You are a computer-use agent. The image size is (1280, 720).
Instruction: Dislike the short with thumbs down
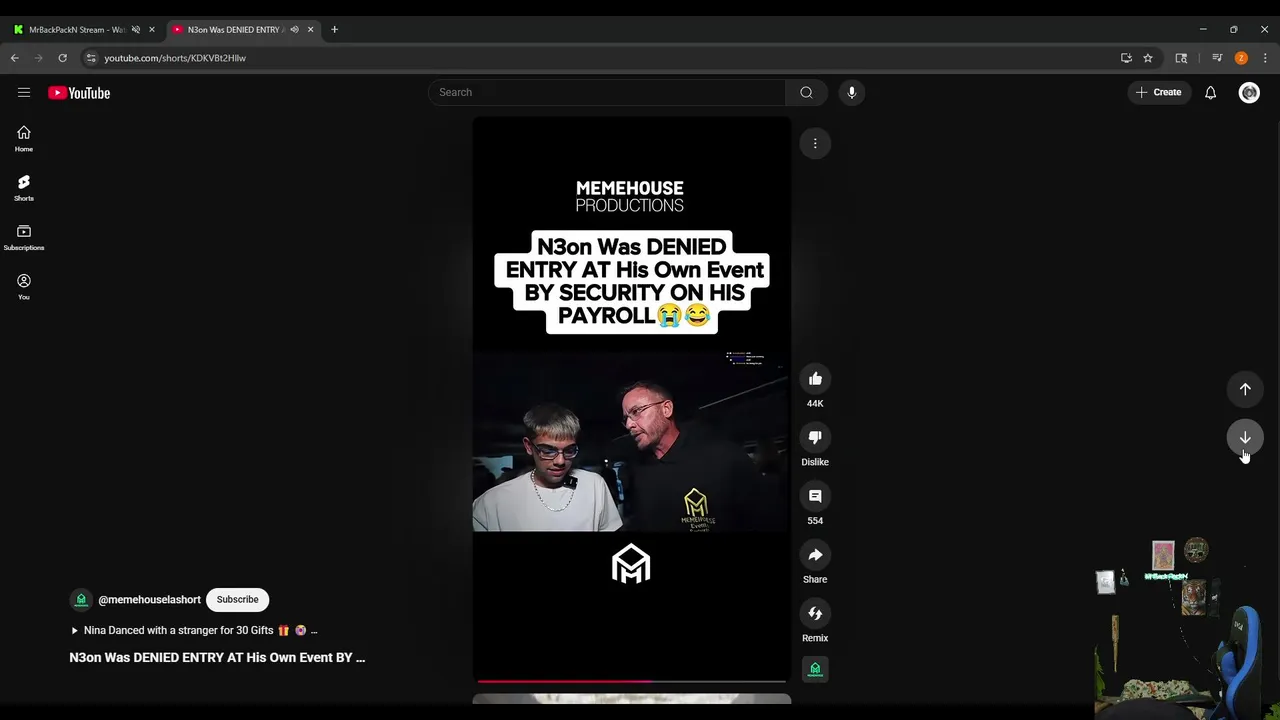pyautogui.click(x=815, y=437)
